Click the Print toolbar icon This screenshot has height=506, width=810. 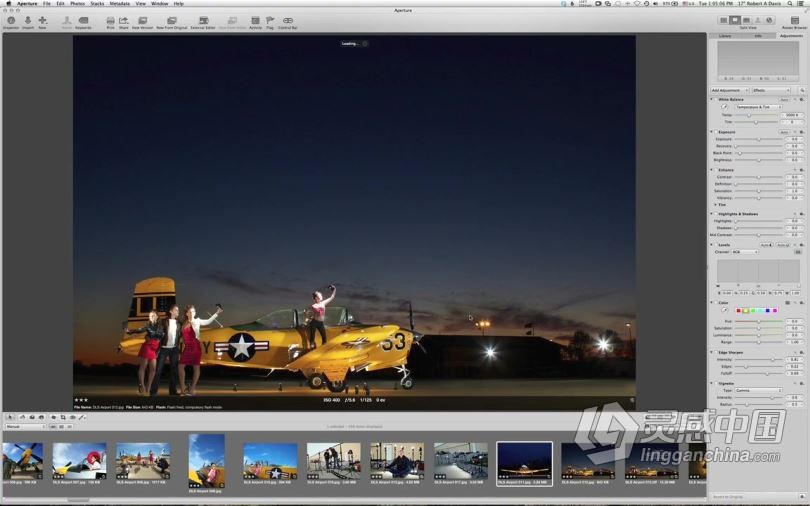click(111, 21)
